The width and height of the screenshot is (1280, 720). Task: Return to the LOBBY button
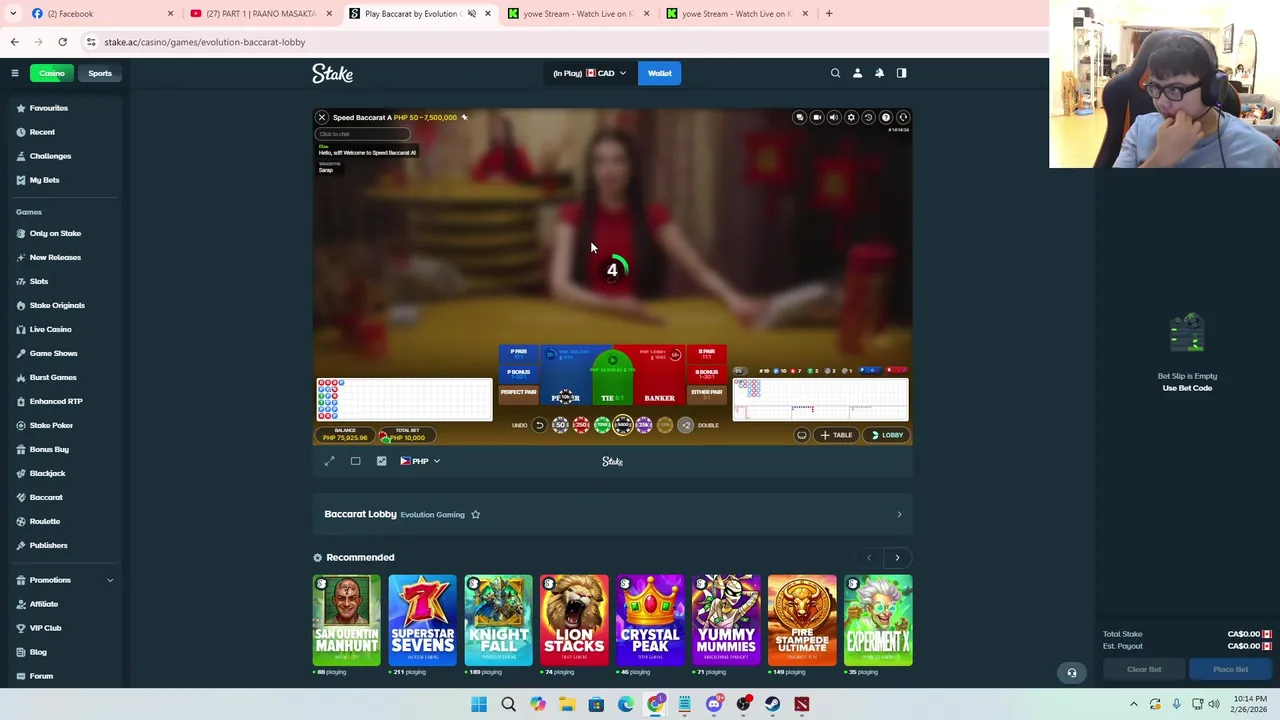pyautogui.click(x=887, y=435)
